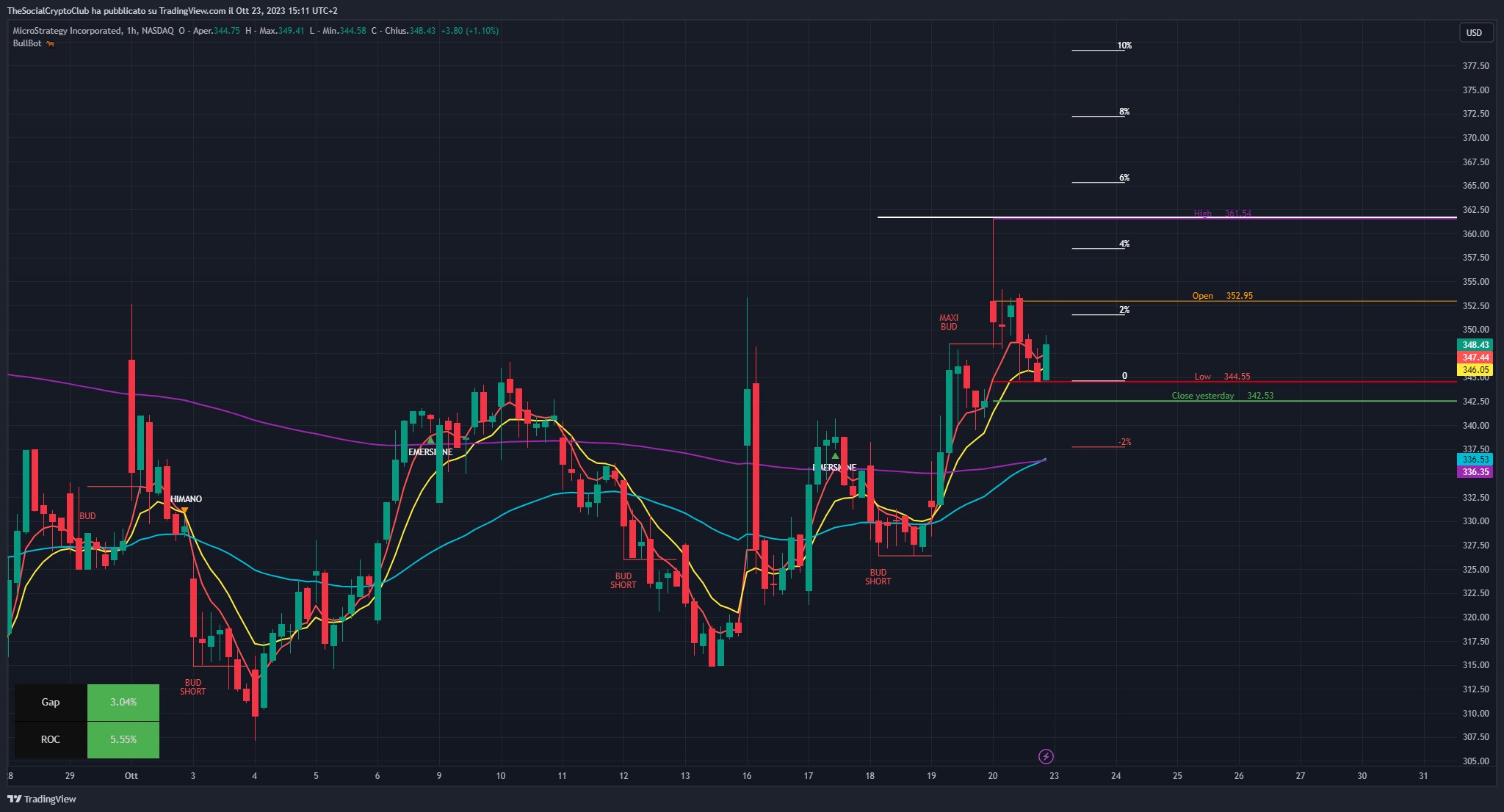The height and width of the screenshot is (812, 1504).
Task: Click the EMERSIONE label near October 9
Action: pos(430,452)
